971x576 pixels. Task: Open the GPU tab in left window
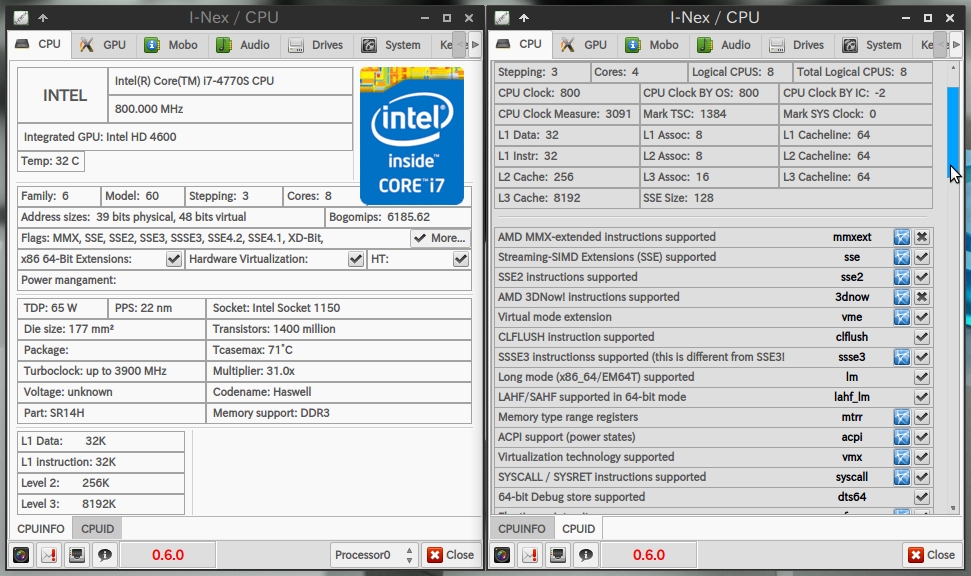pyautogui.click(x=103, y=45)
